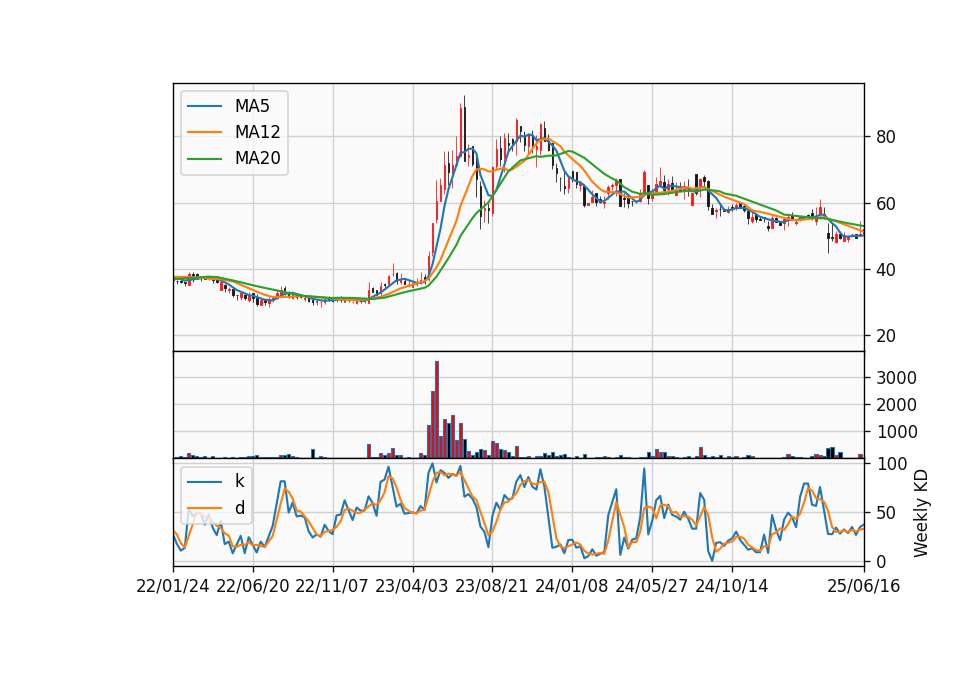Click the blue k legend line sample

(x=204, y=482)
